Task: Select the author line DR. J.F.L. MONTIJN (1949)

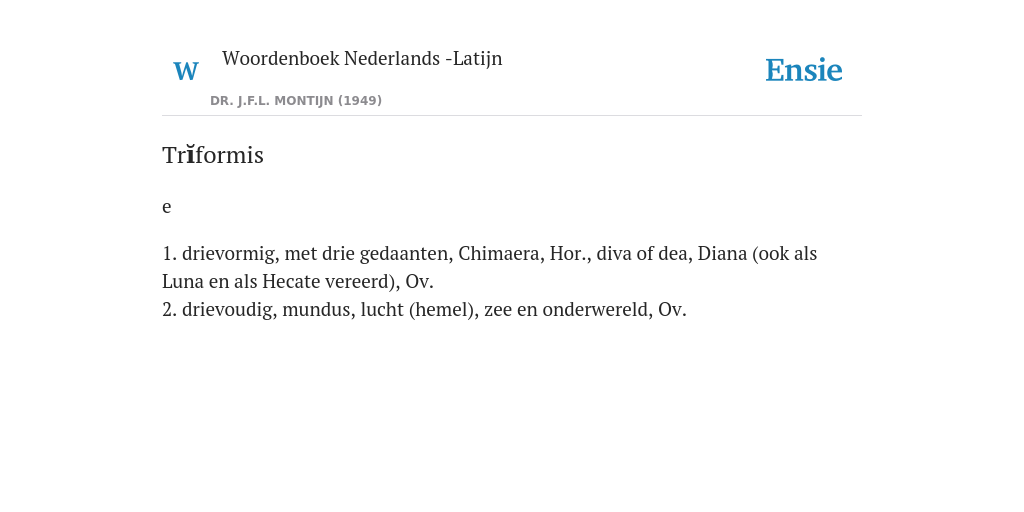Action: coord(296,101)
